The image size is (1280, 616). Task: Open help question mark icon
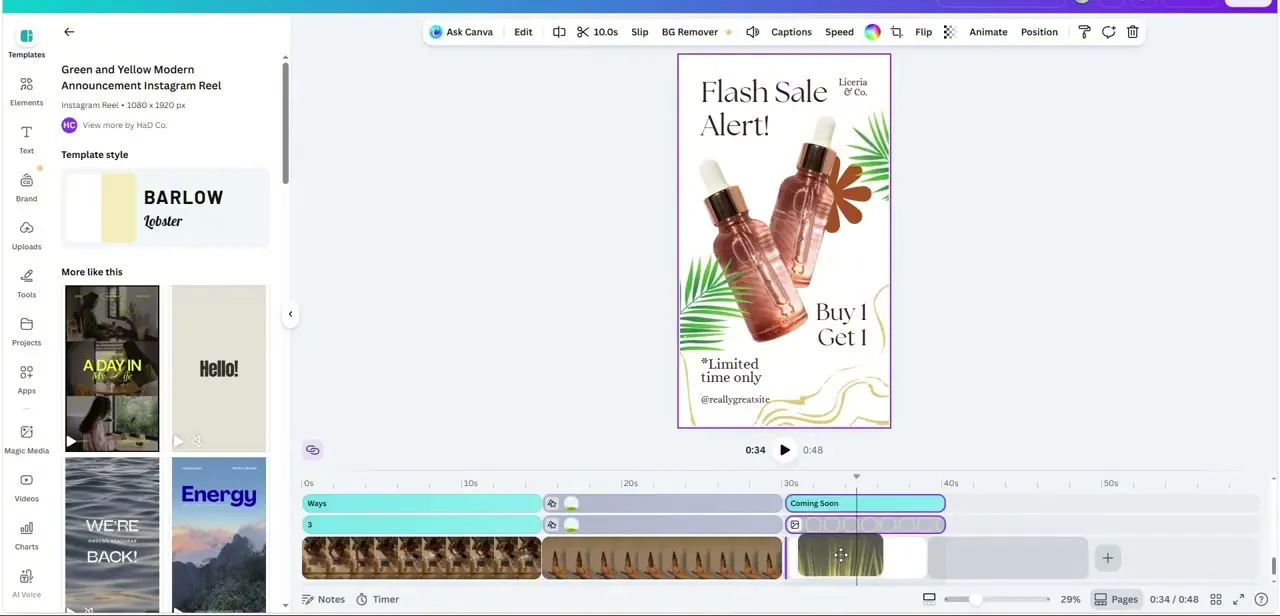[x=1261, y=599]
